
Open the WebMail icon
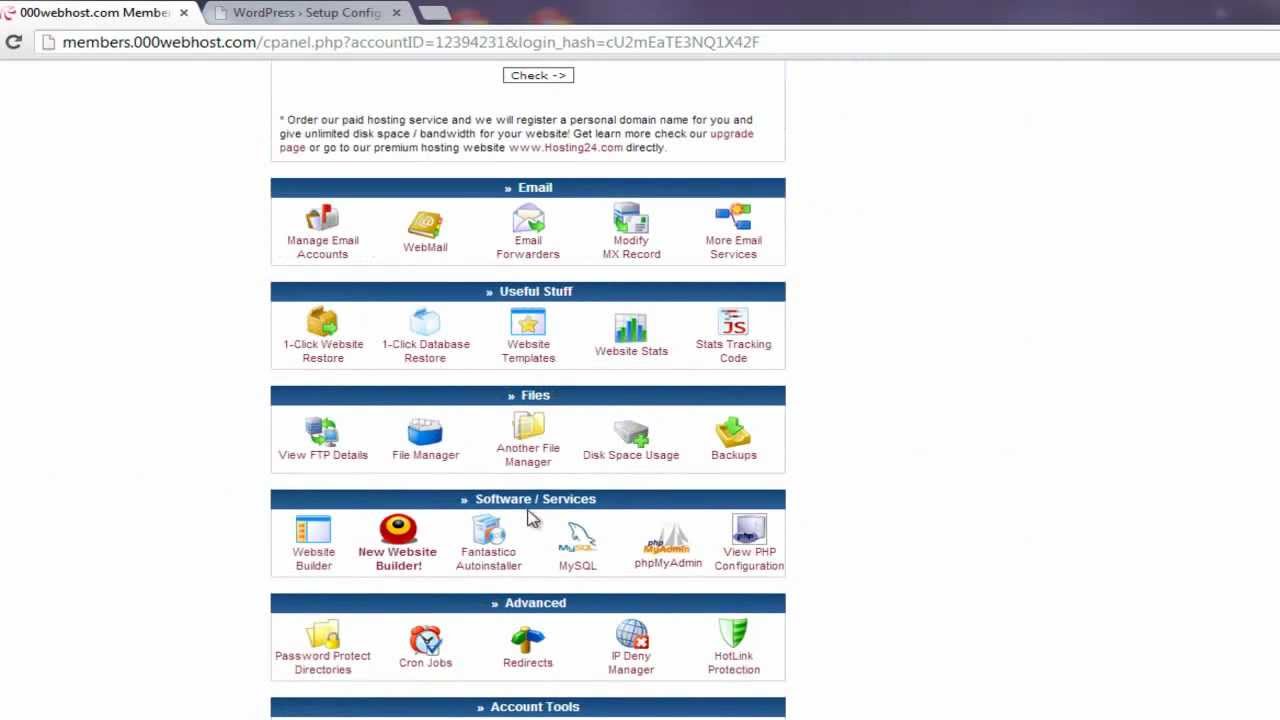pyautogui.click(x=425, y=224)
